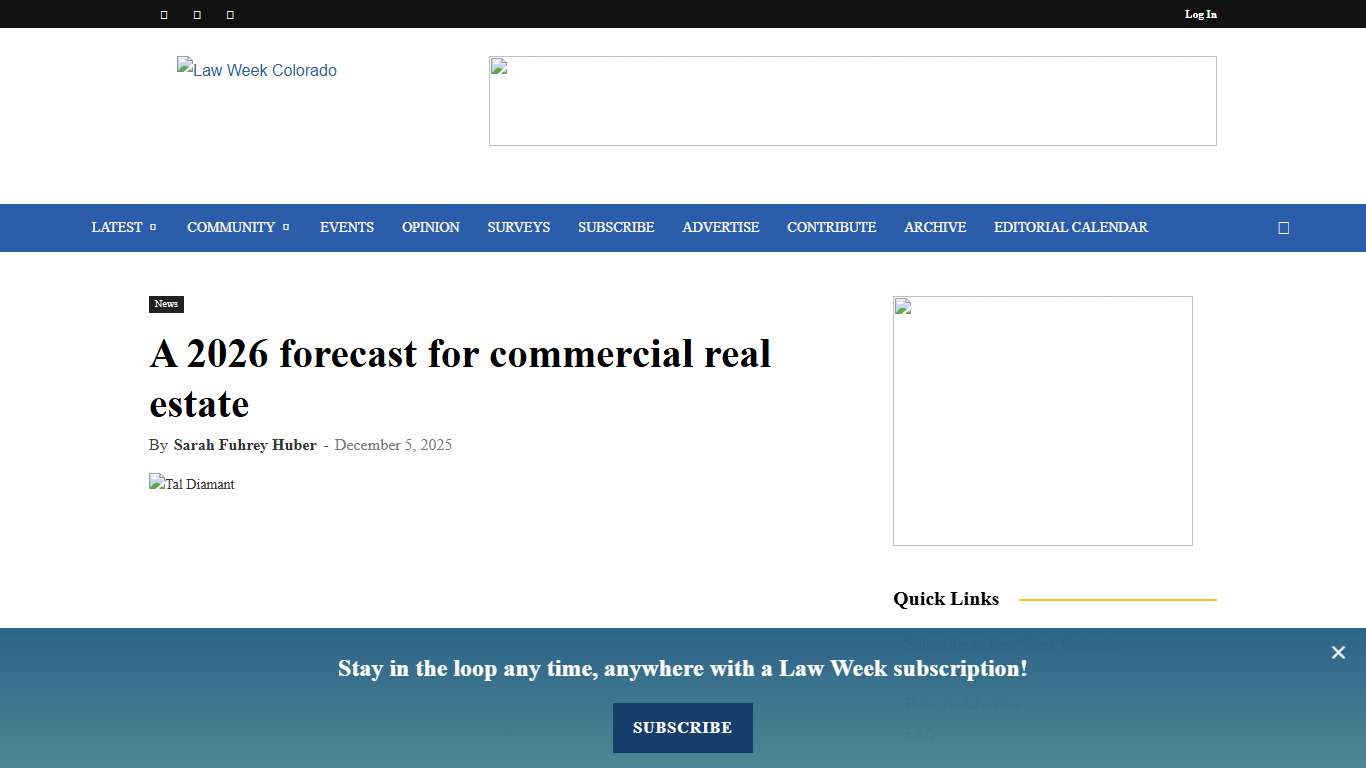
Task: Switch to the EVENTS menu item
Action: pos(346,227)
